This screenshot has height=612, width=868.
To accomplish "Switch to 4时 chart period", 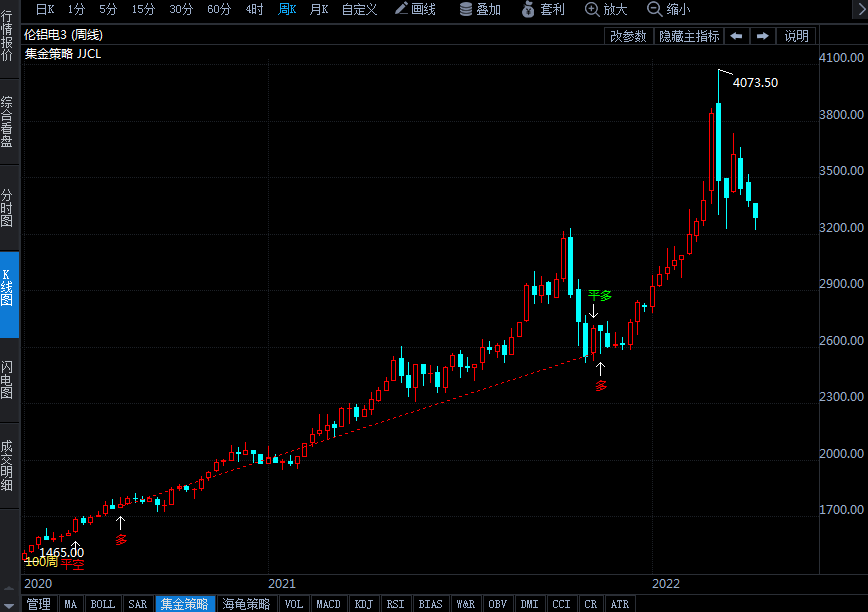I will 255,9.
